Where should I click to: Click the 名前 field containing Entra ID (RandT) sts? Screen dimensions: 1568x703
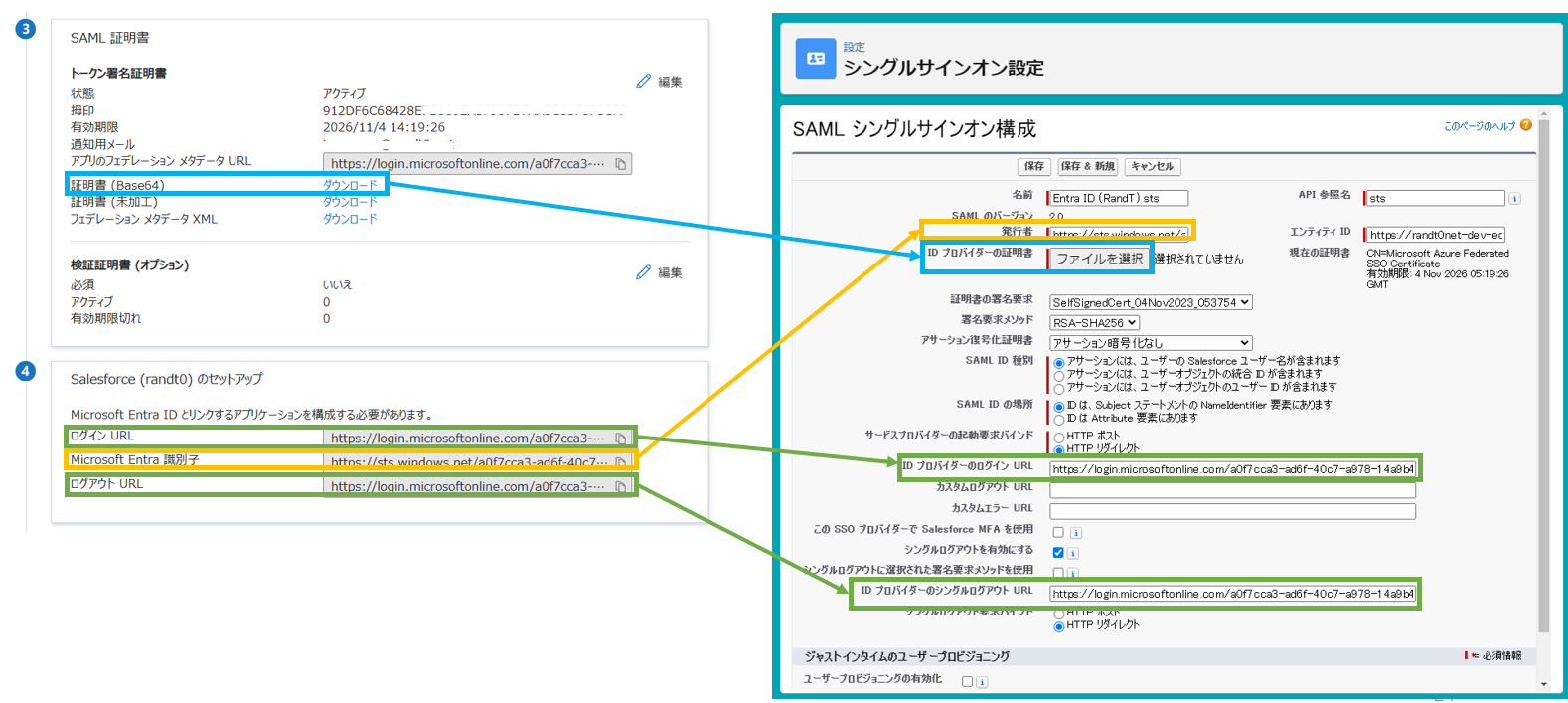click(x=1119, y=199)
